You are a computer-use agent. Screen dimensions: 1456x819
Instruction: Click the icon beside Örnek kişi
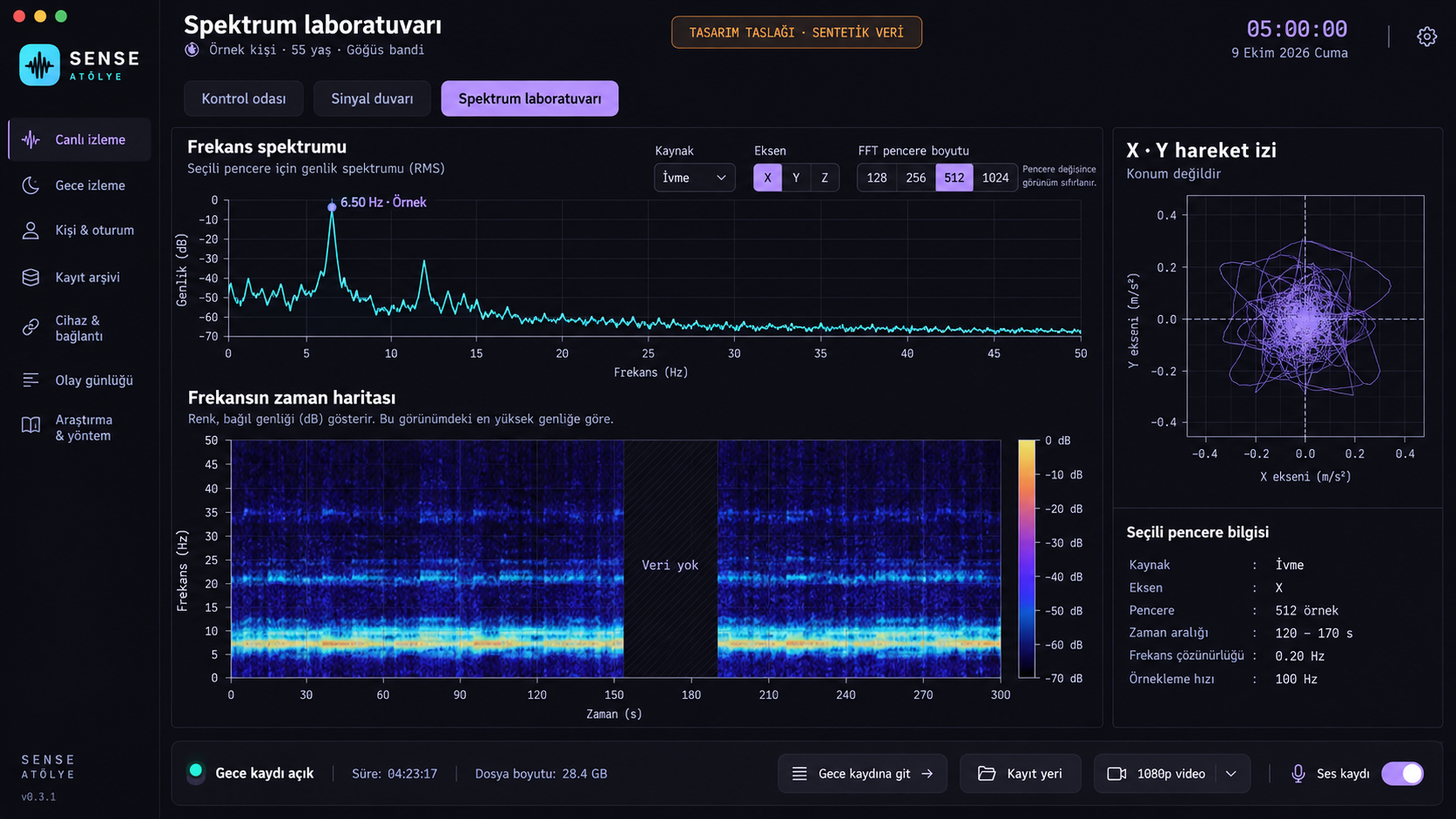coord(192,50)
